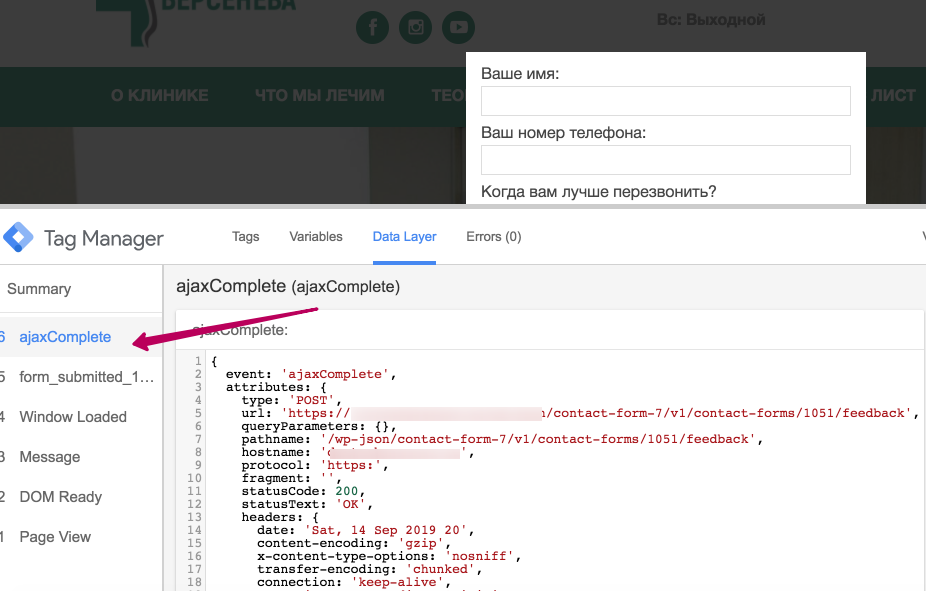Click the queryParameters: {} line

click(319, 426)
